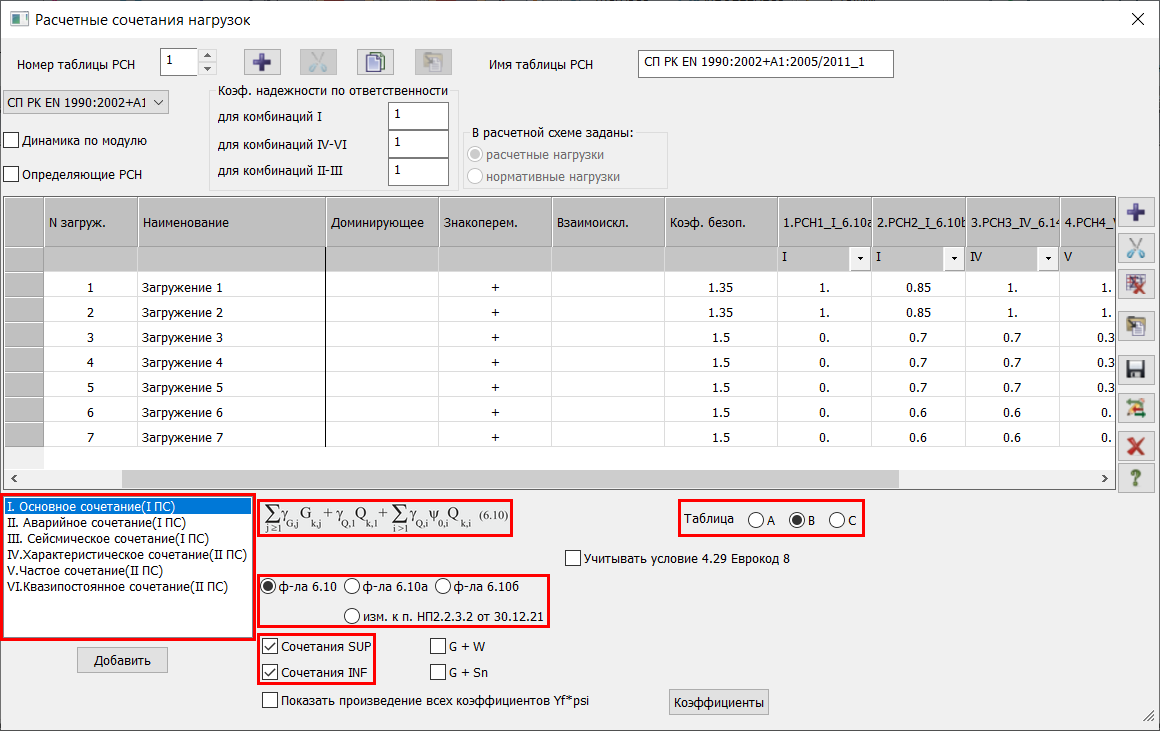Click the Коэффициенты button
Screen dimensions: 1160x731
point(719,703)
